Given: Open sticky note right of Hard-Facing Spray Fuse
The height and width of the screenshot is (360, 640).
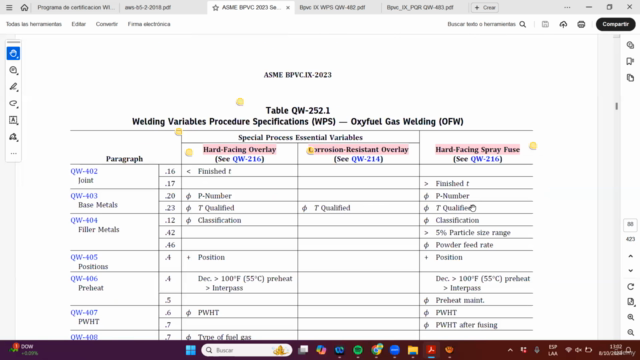Looking at the screenshot, I should pos(533,146).
